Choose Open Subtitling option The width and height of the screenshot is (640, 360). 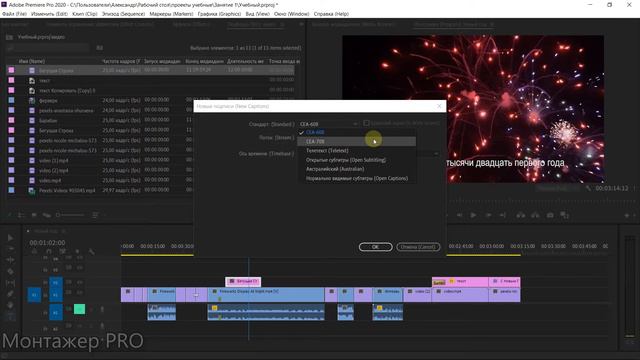(357, 160)
